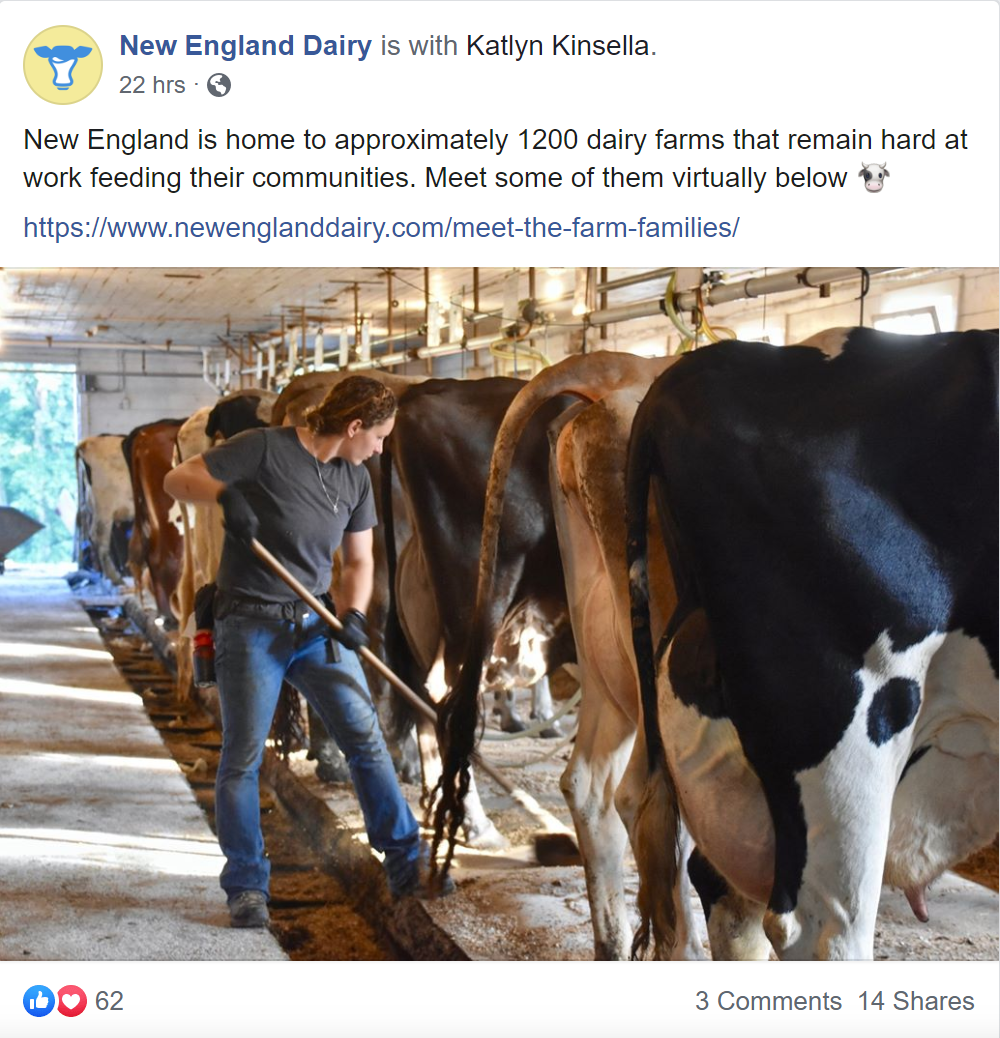Click the blue Like reaction icon
Viewport: 1000px width, 1038px height.
click(39, 1000)
